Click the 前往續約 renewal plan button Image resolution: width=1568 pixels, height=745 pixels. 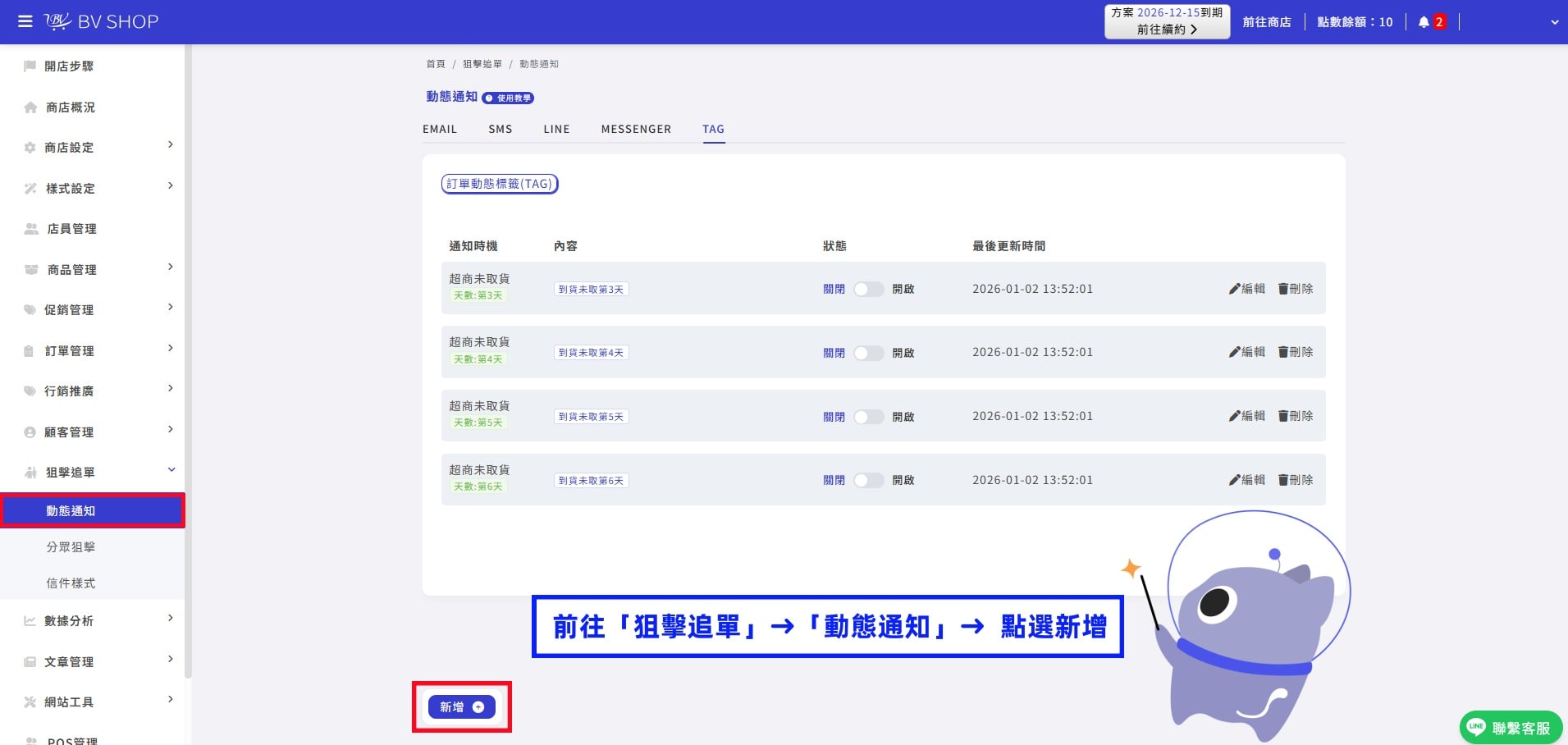[1167, 21]
